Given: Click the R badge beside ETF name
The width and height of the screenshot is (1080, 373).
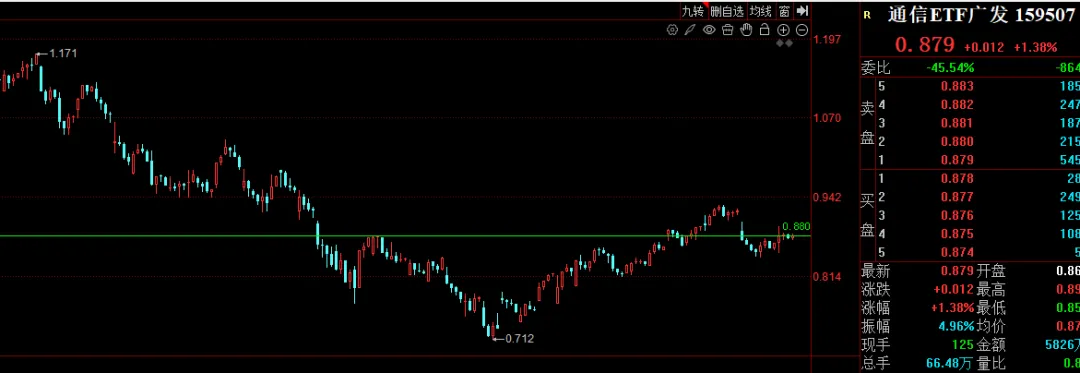Looking at the screenshot, I should coord(866,15).
